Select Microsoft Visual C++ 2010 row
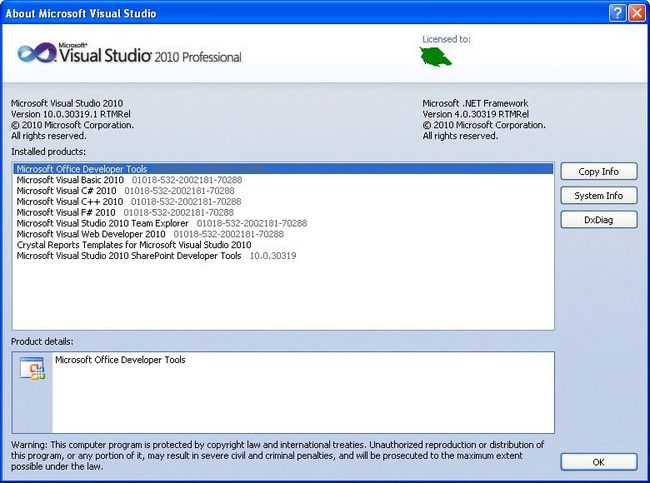Viewport: 650px width, 483px height. pos(283,201)
